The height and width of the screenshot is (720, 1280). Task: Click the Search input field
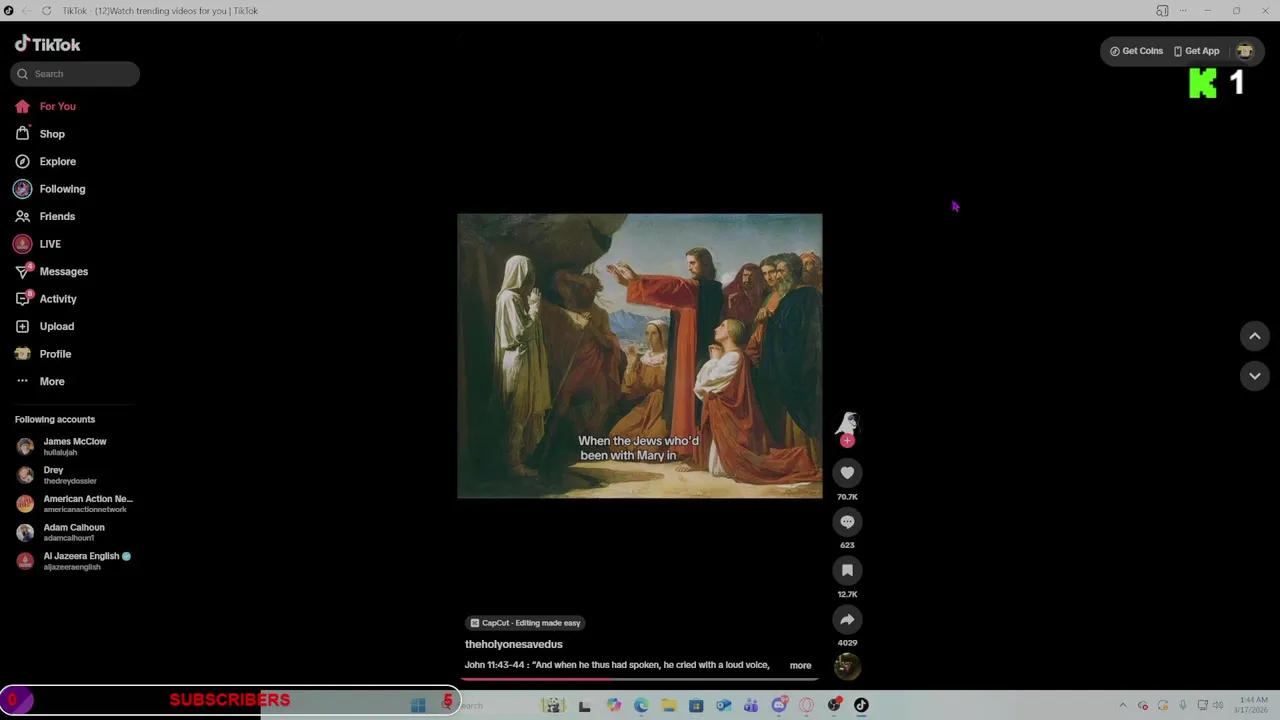pos(75,74)
